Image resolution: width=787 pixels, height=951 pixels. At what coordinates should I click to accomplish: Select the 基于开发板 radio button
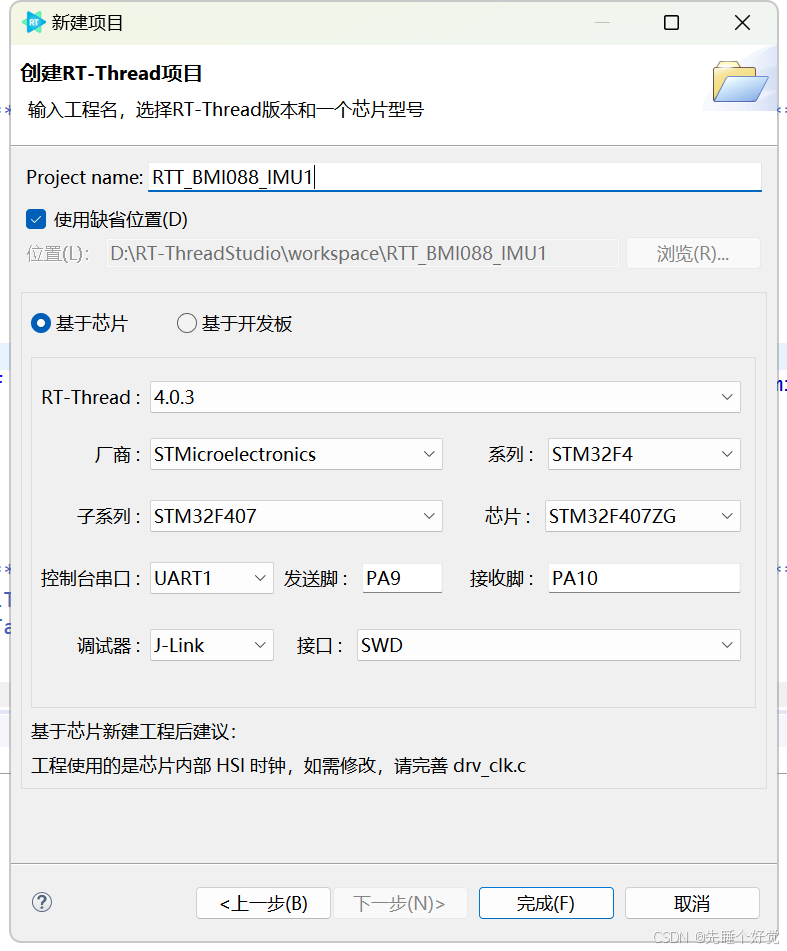pos(187,323)
